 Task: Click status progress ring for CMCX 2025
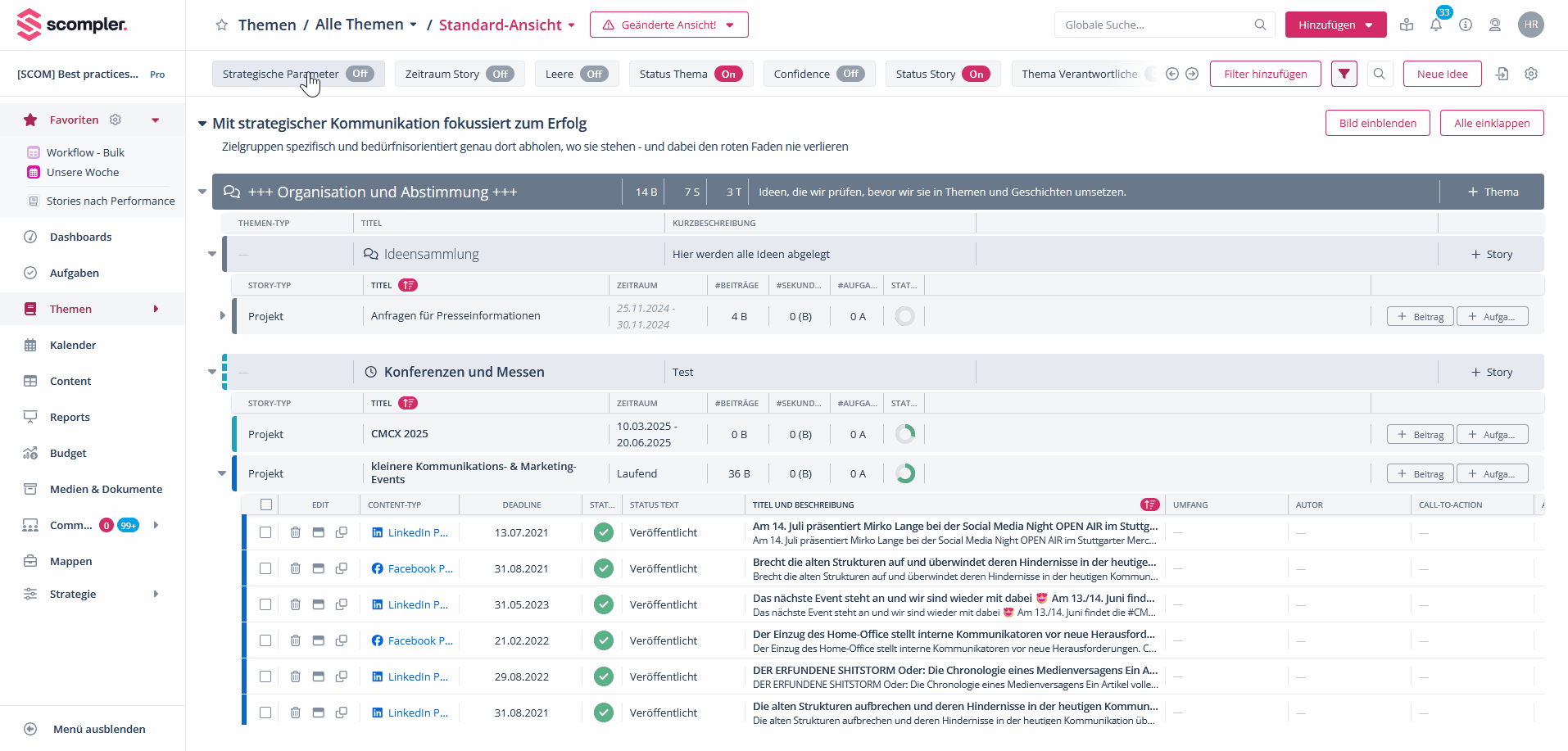(x=904, y=434)
